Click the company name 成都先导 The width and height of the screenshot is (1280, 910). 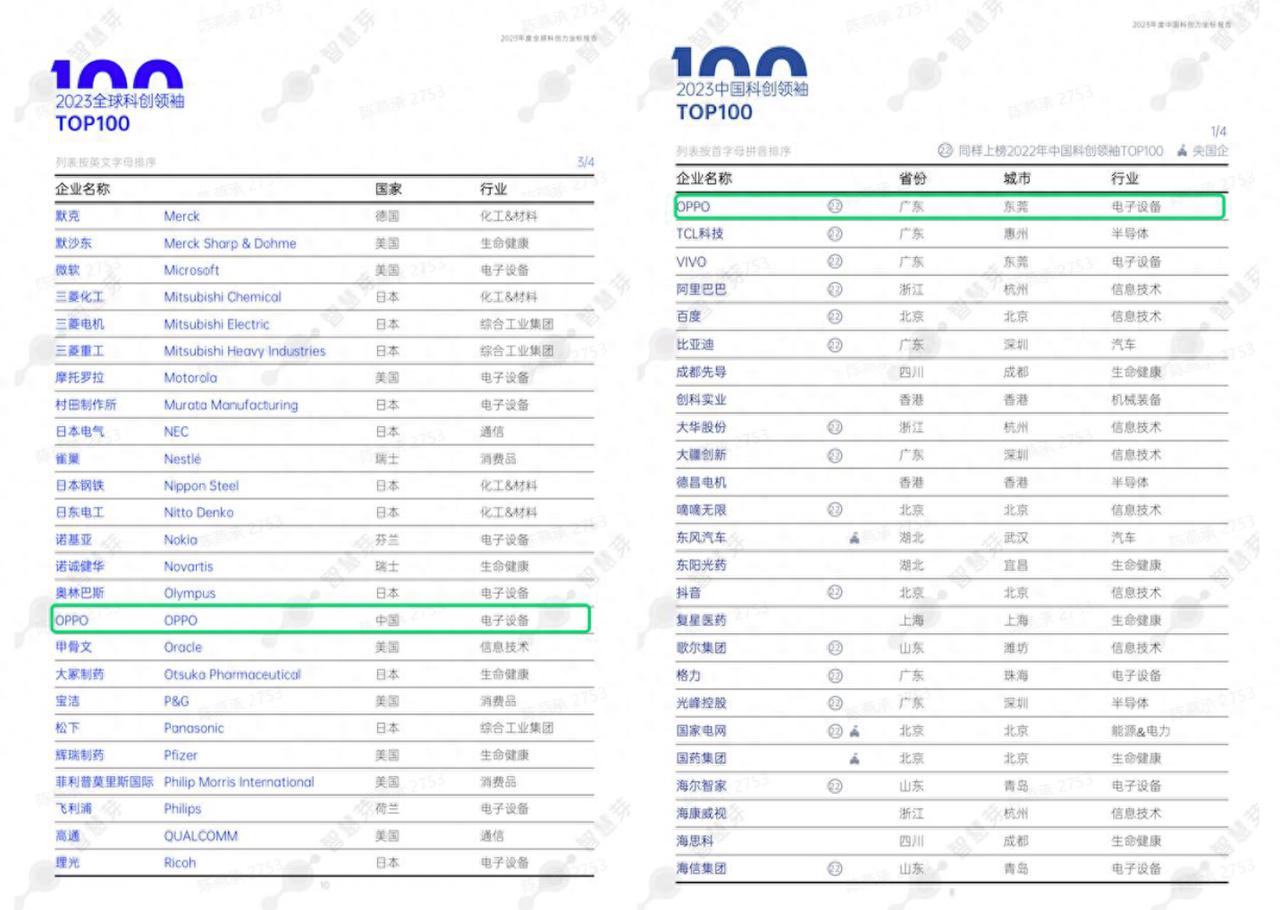pos(701,372)
